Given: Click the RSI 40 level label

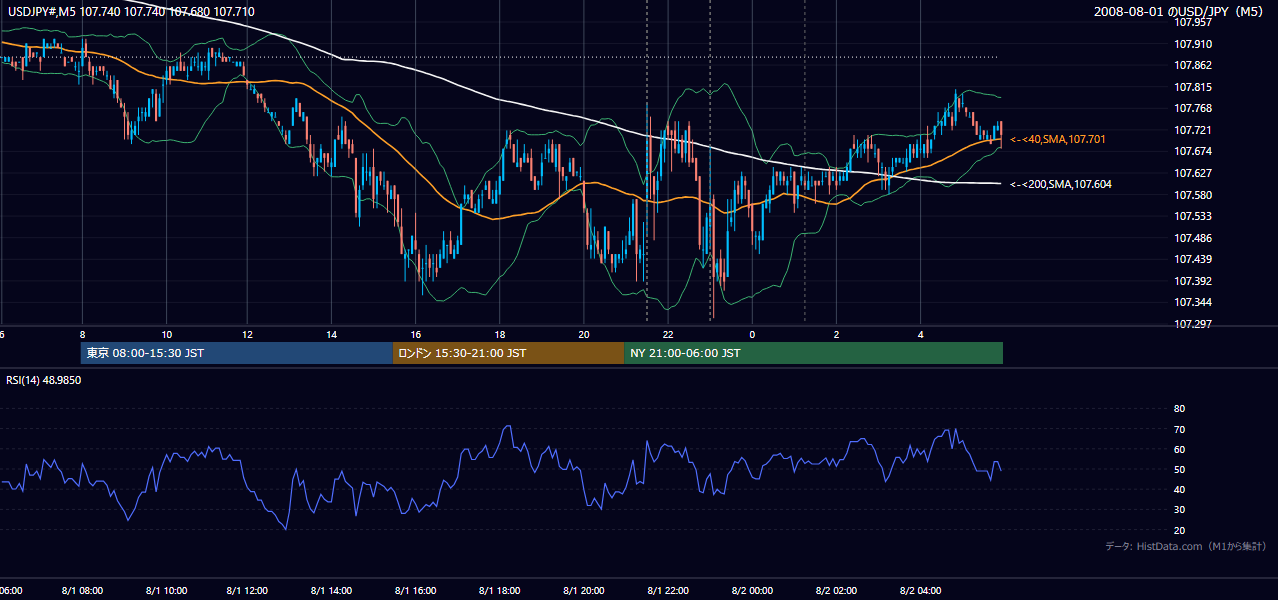Looking at the screenshot, I should click(x=1179, y=490).
